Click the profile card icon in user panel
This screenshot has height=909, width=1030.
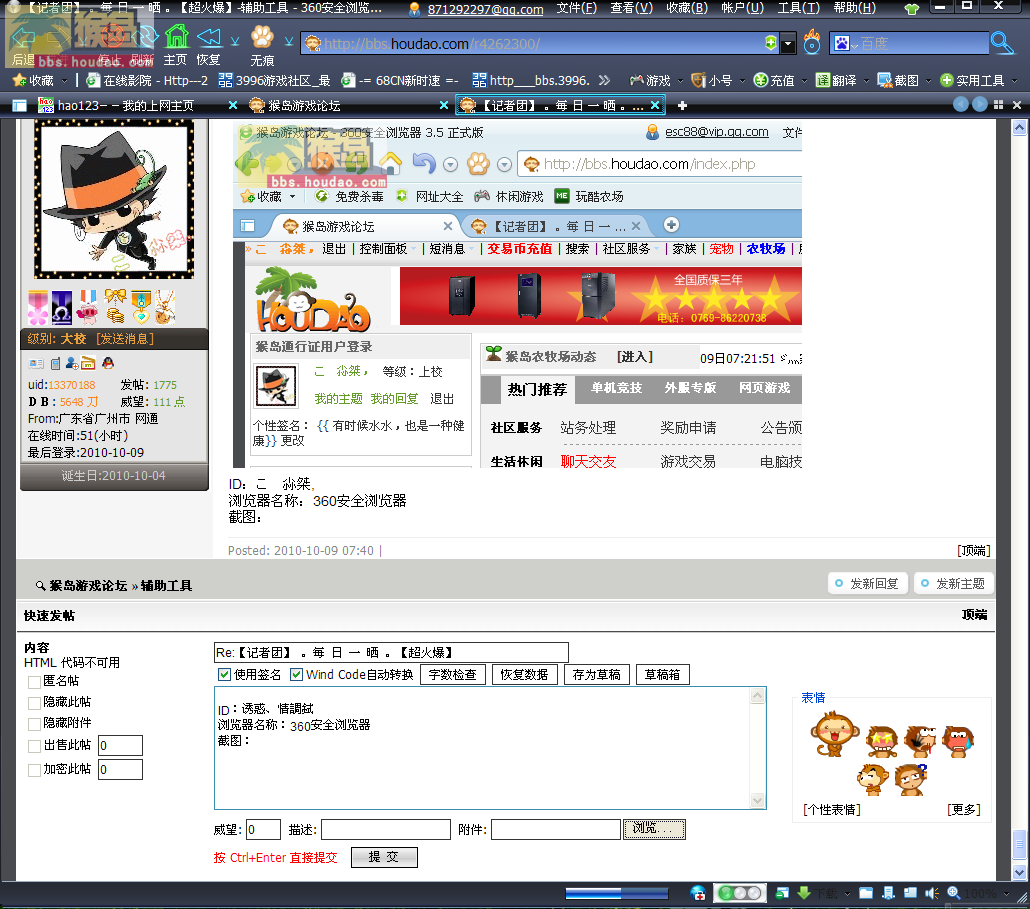tap(35, 363)
